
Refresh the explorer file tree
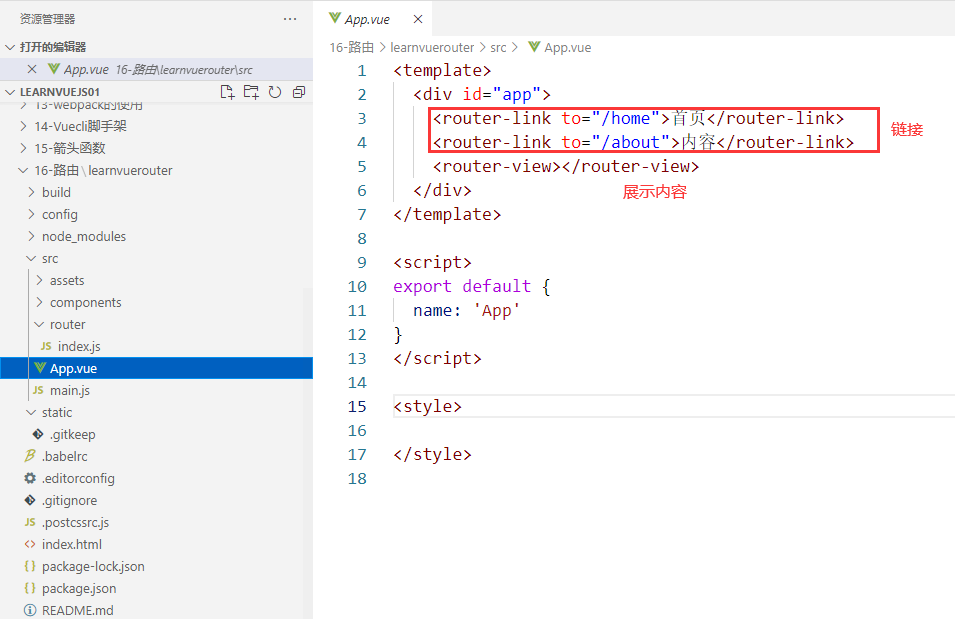275,92
